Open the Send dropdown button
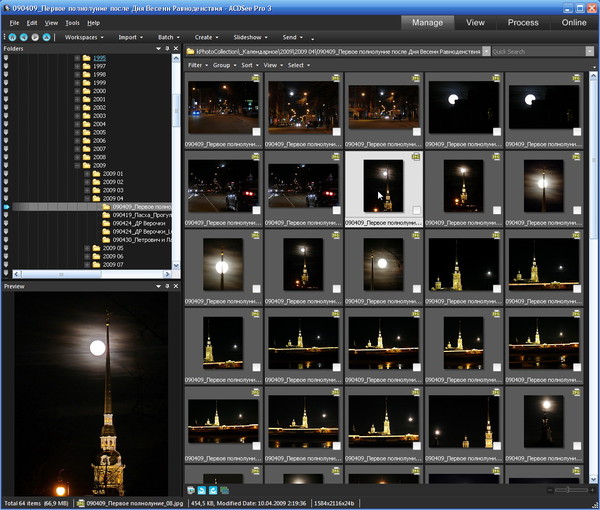The image size is (600, 510). 292,37
